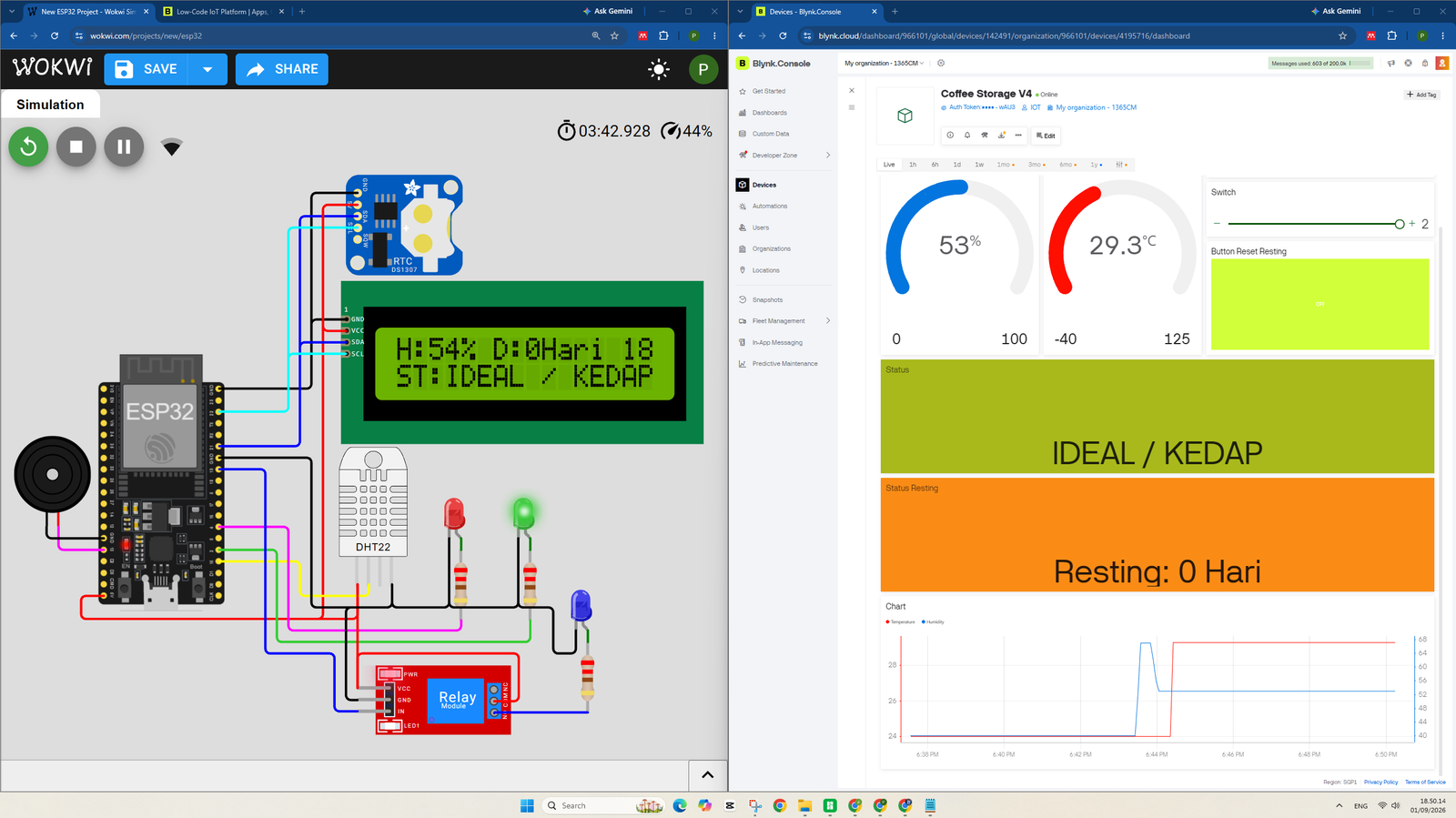This screenshot has height=818, width=1456.
Task: Click the green LED in circuit
Action: click(x=523, y=514)
